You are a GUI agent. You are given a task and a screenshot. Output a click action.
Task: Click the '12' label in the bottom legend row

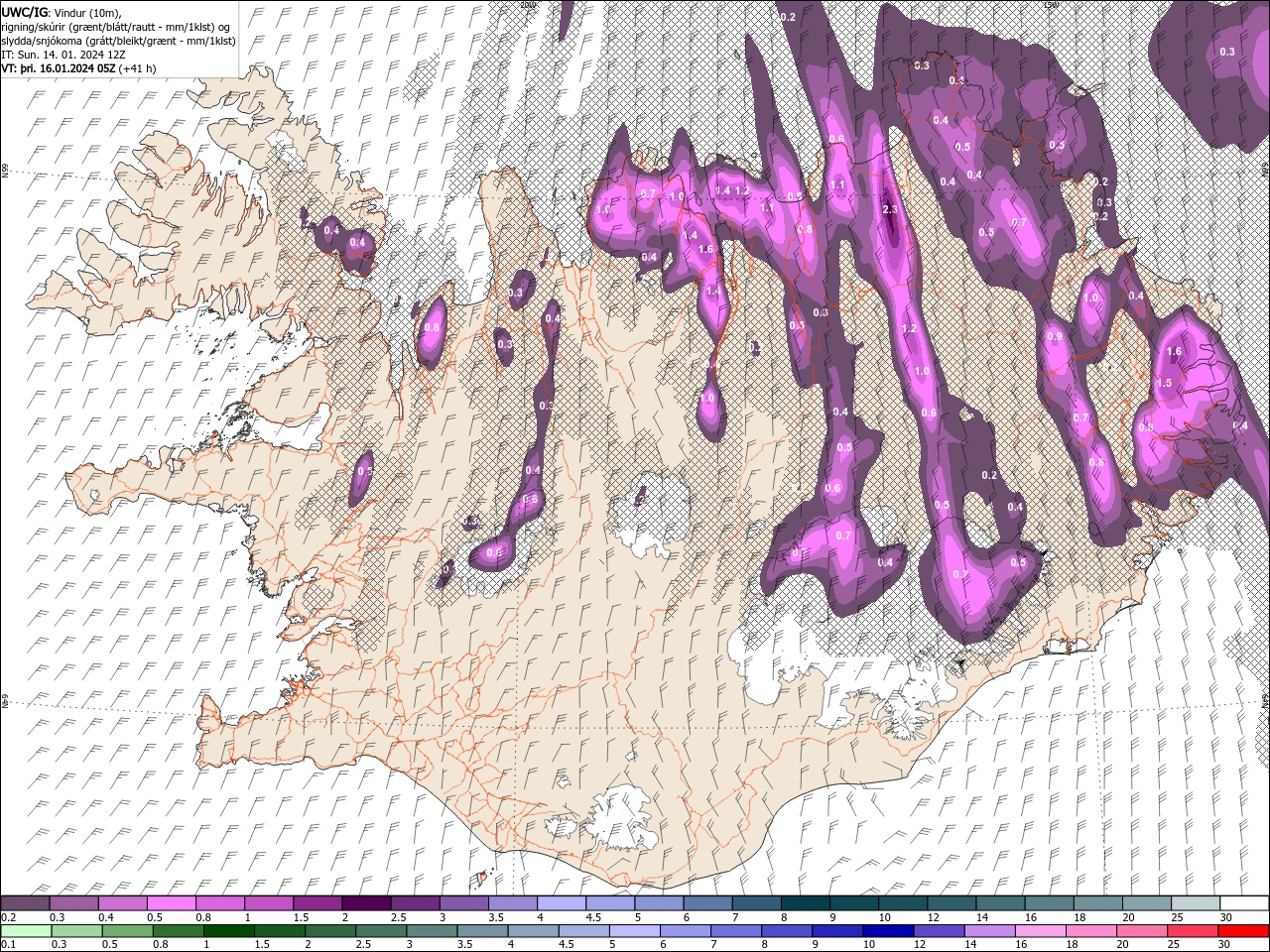click(920, 945)
